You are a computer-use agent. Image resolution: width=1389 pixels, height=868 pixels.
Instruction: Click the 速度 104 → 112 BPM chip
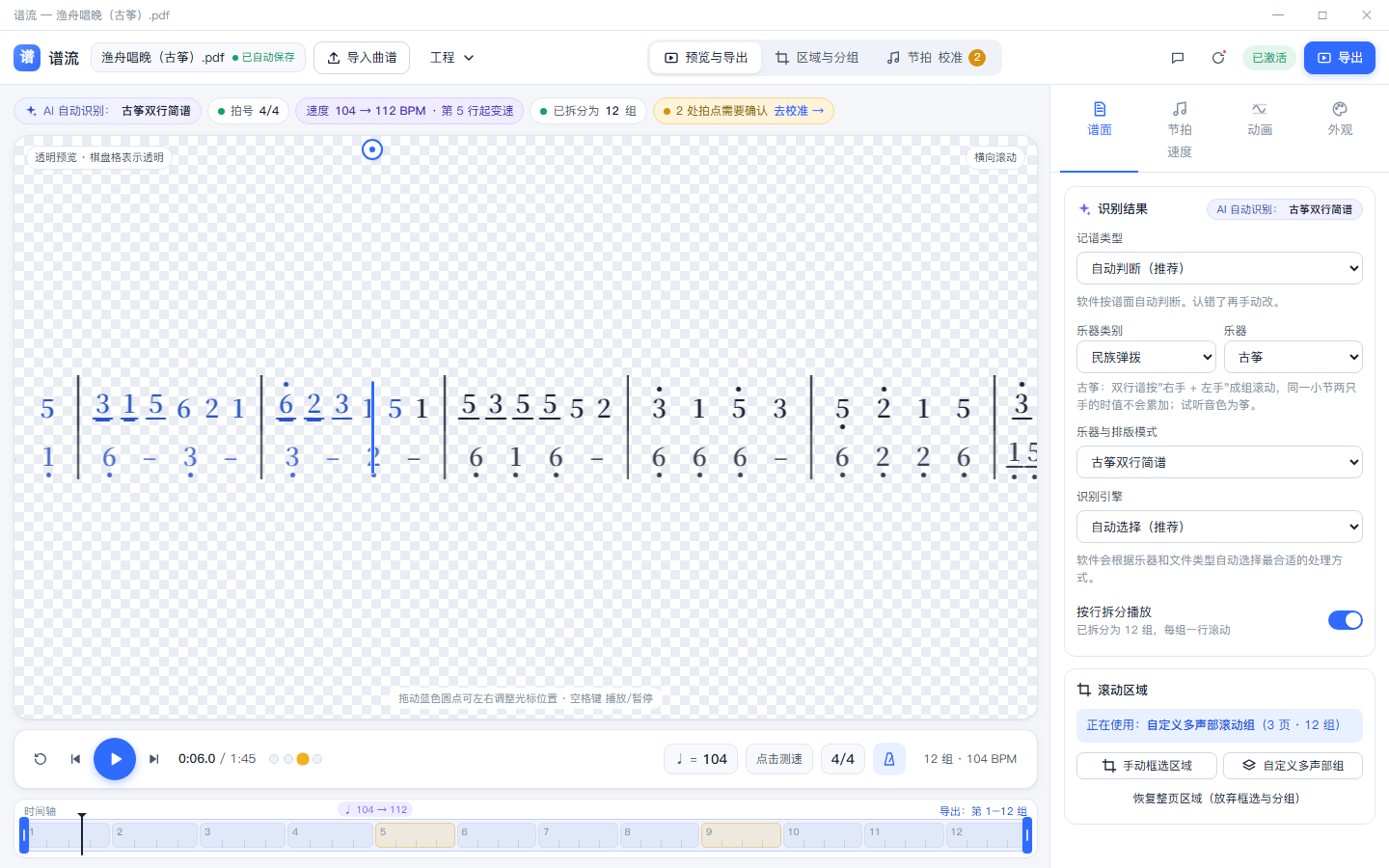tap(410, 111)
